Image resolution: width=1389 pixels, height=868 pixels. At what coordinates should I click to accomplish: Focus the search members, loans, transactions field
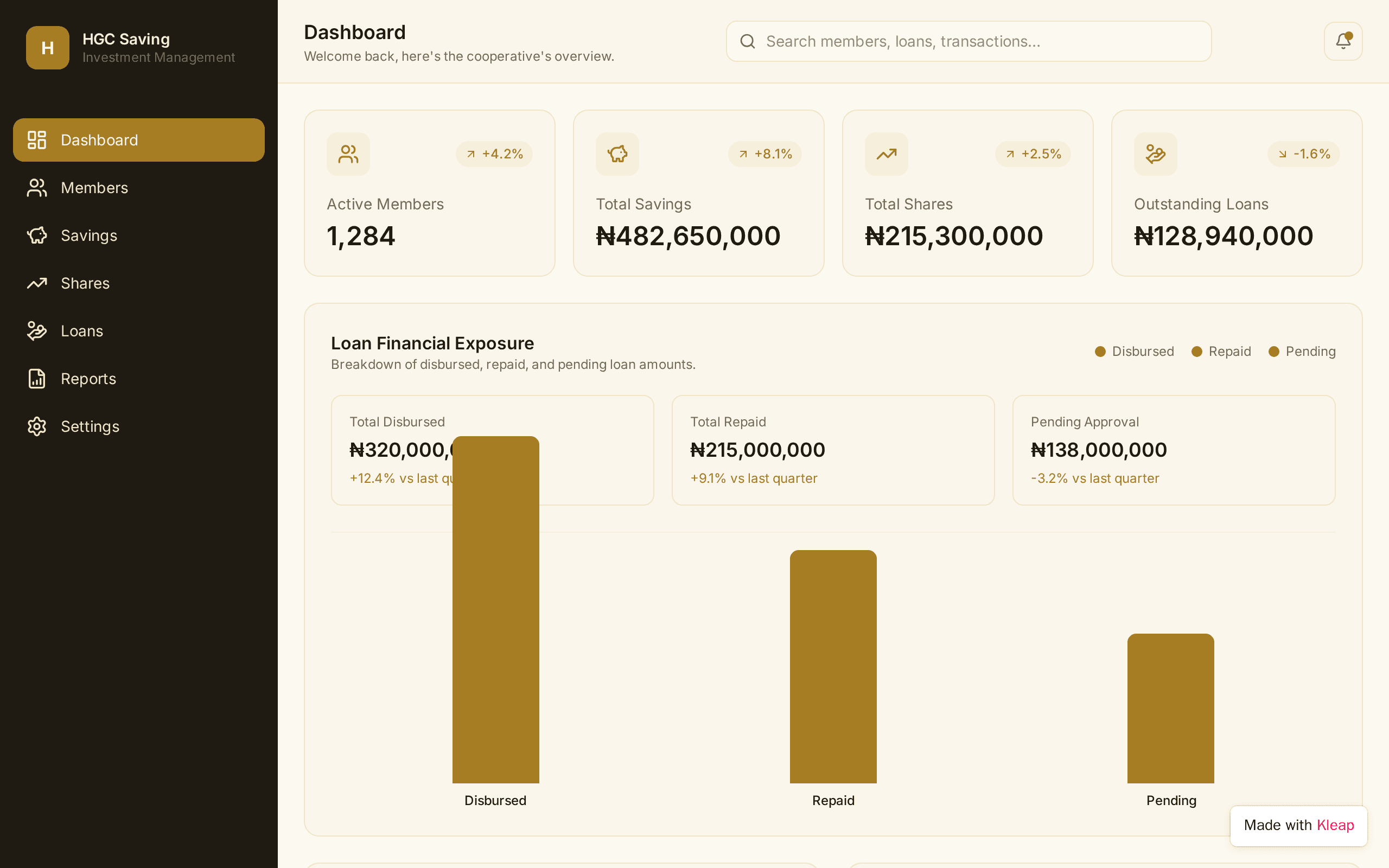[969, 41]
